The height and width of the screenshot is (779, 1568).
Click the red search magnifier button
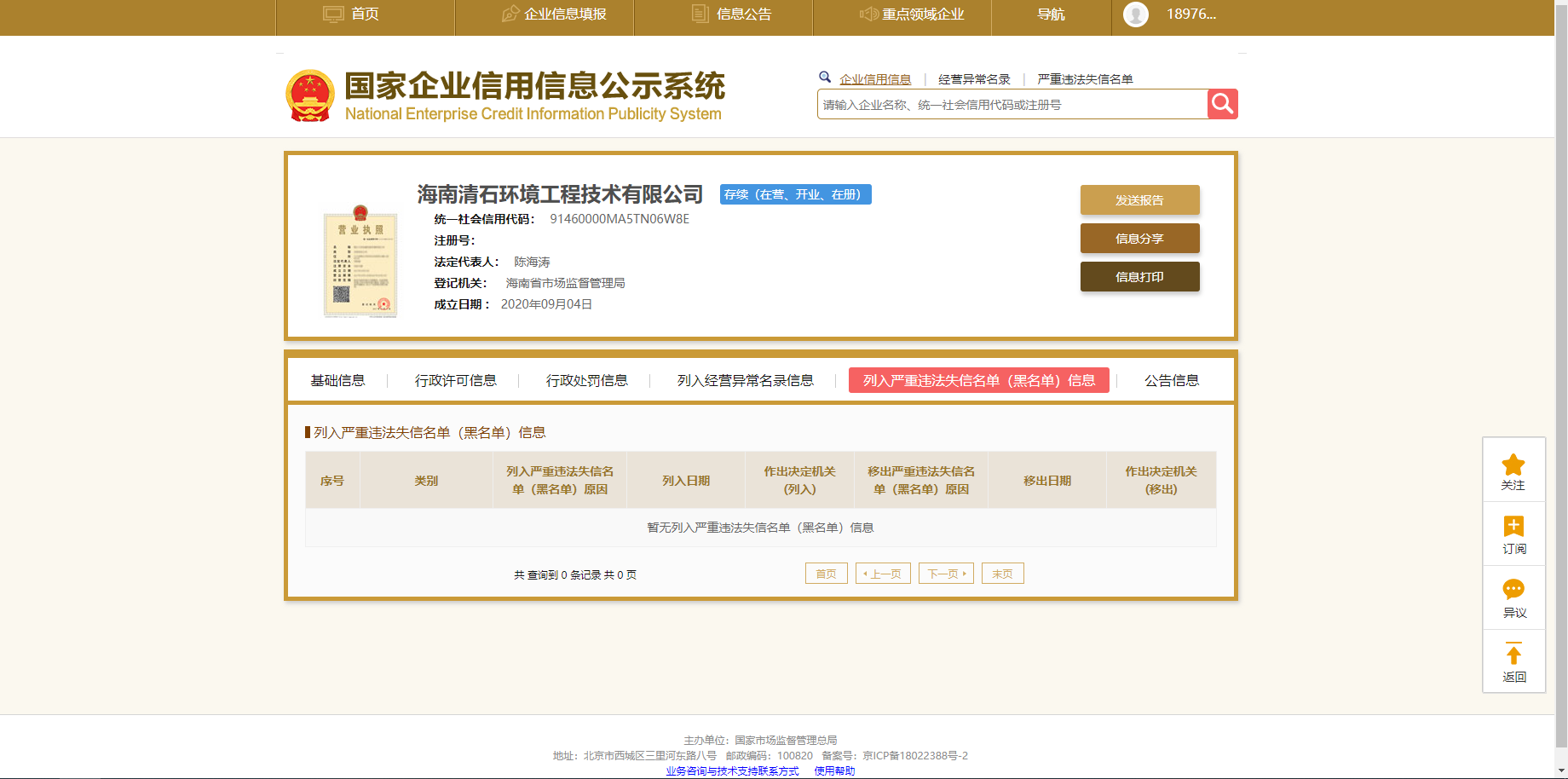click(x=1222, y=104)
